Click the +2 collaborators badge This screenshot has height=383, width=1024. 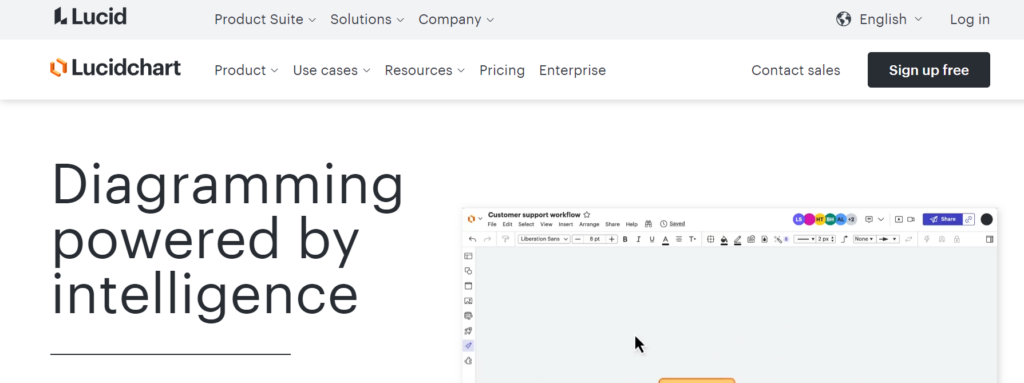click(x=851, y=219)
